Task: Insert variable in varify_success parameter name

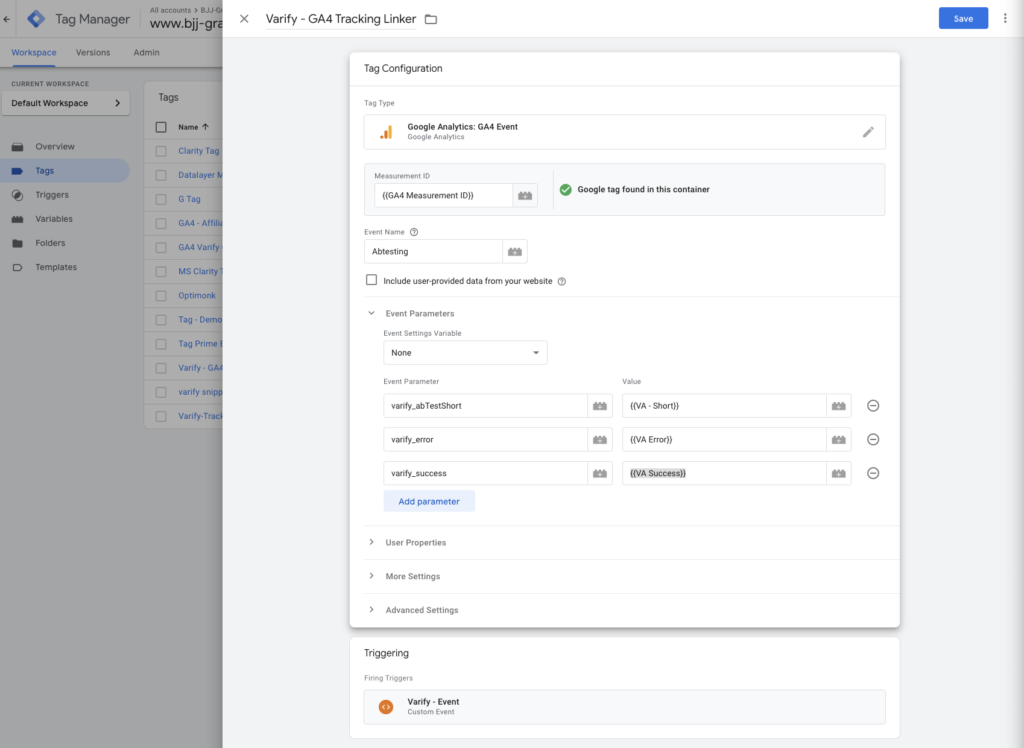Action: [600, 474]
